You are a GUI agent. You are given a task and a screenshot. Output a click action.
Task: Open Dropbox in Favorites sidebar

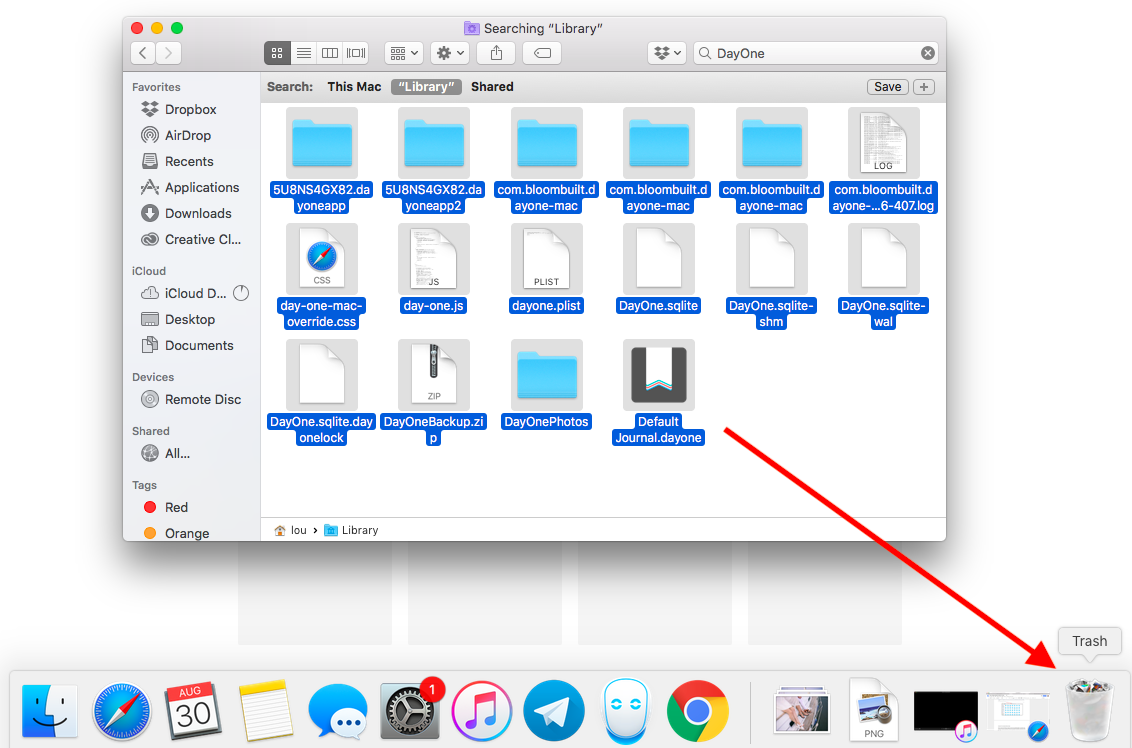(179, 110)
